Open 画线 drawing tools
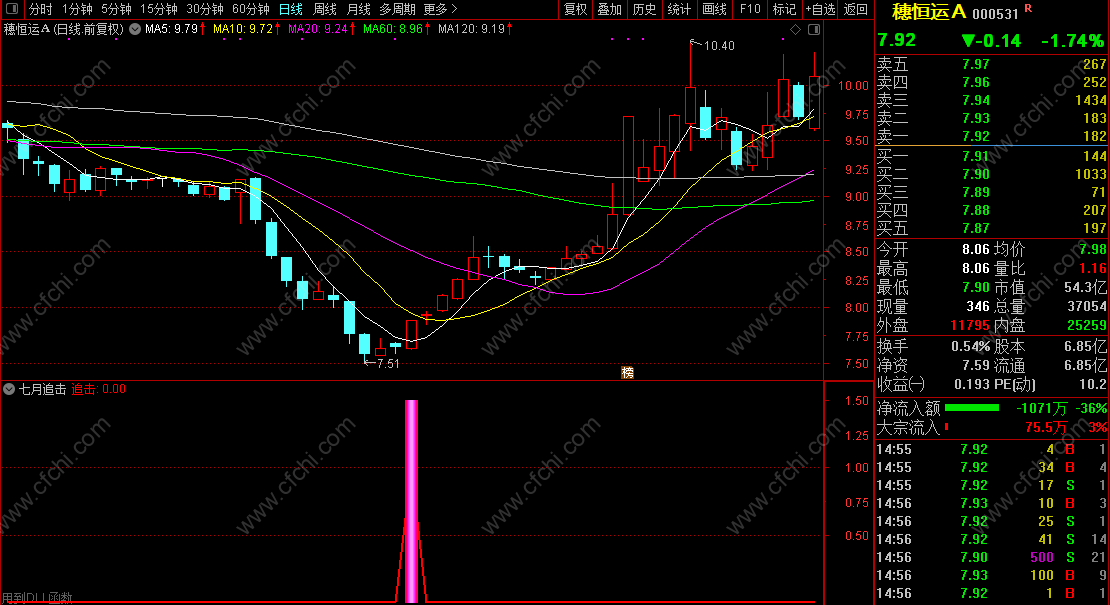Image resolution: width=1110 pixels, height=605 pixels. coord(714,9)
